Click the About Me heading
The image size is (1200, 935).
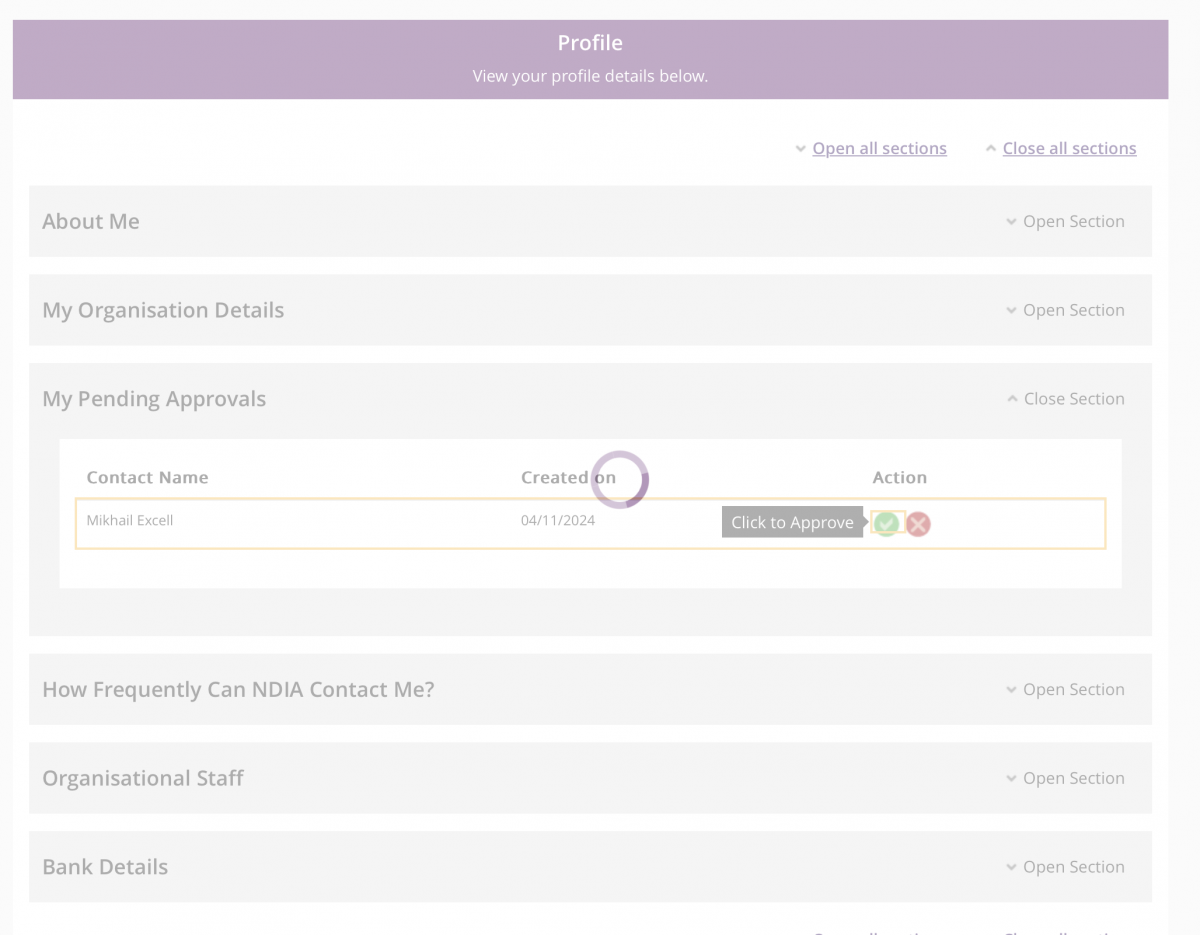(x=91, y=221)
